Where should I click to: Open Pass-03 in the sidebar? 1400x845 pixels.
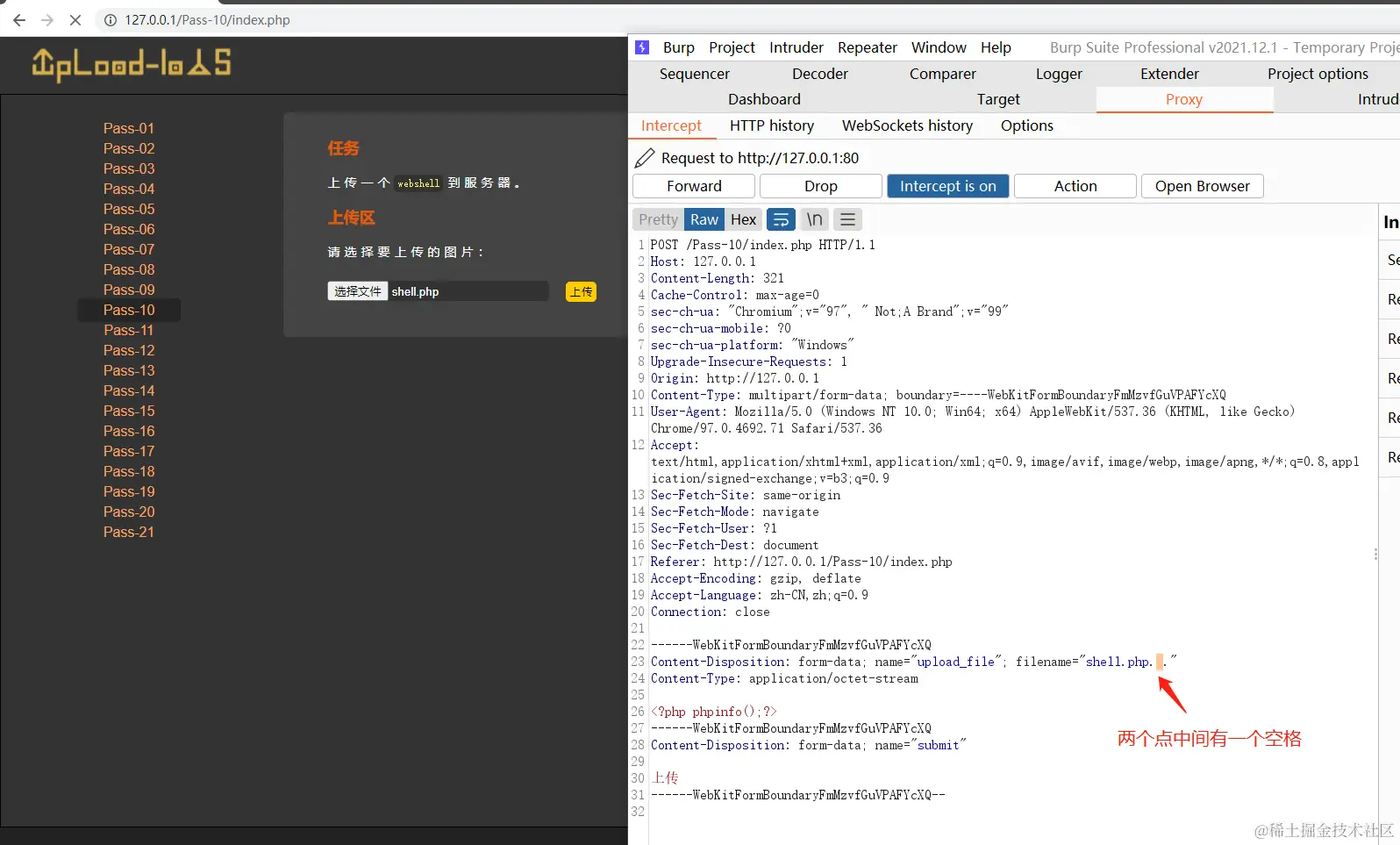click(x=129, y=168)
